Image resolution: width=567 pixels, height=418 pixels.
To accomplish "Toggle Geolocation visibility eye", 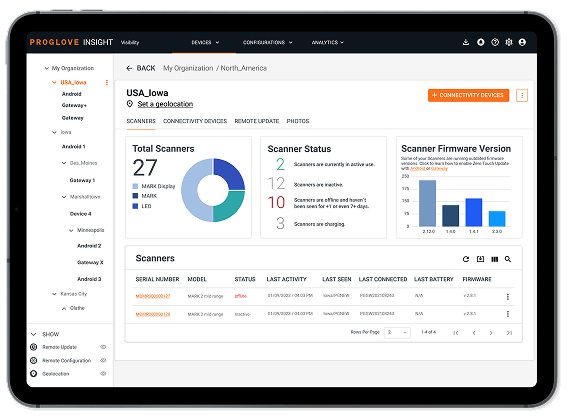I will [103, 374].
